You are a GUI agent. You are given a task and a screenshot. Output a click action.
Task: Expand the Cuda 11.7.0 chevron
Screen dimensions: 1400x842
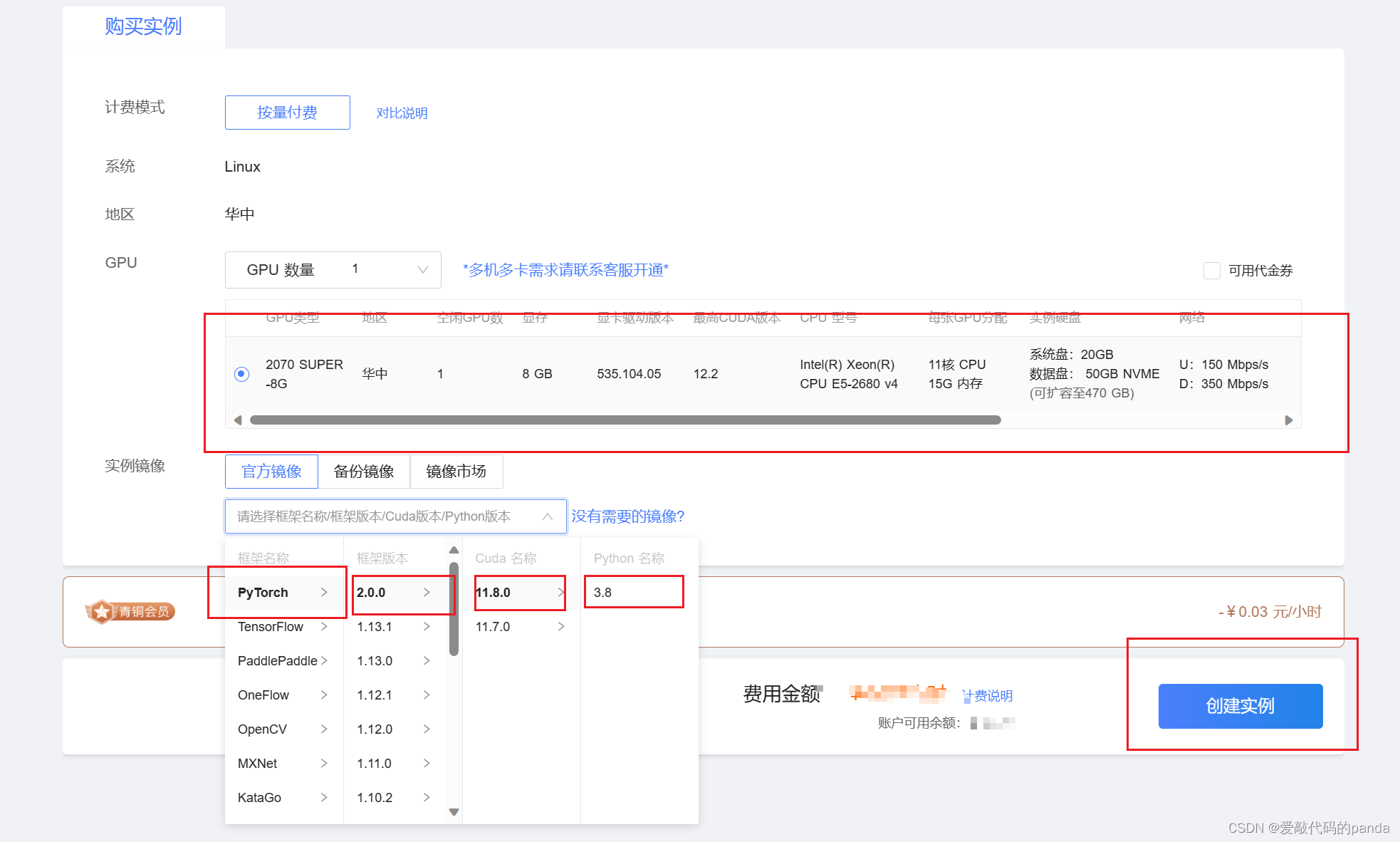pyautogui.click(x=561, y=627)
